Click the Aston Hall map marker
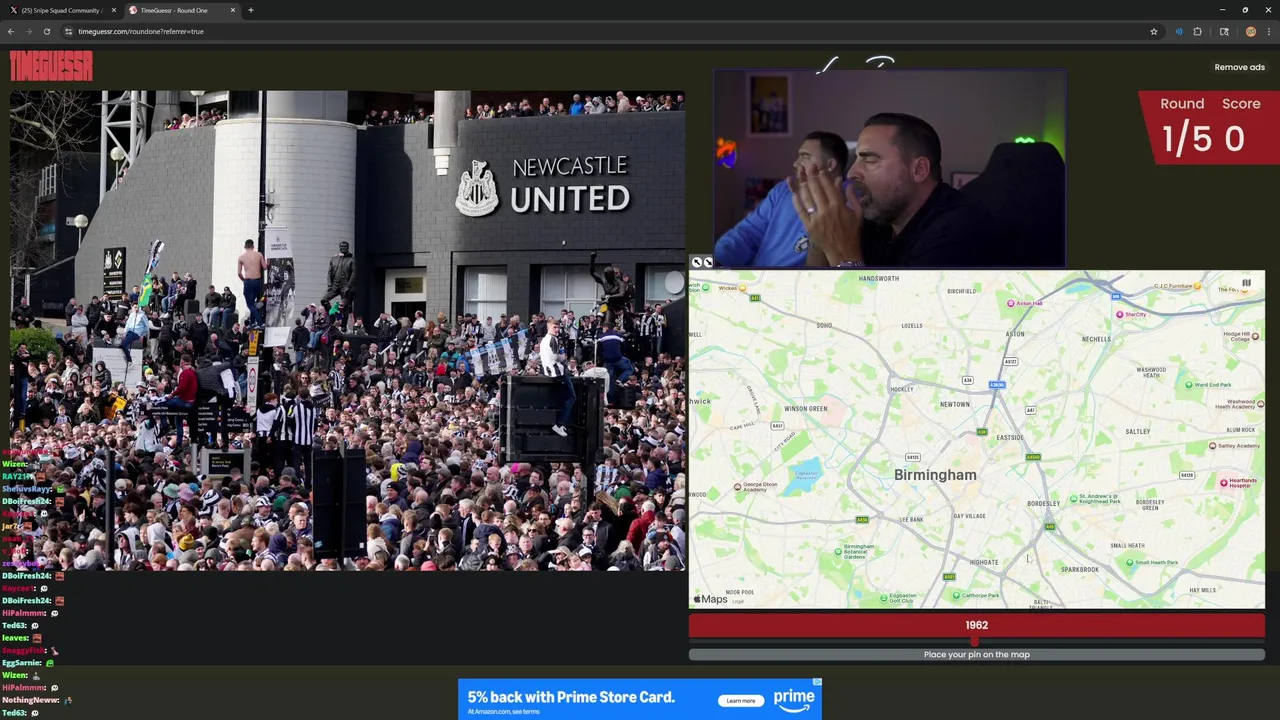The width and height of the screenshot is (1280, 720). [1011, 303]
